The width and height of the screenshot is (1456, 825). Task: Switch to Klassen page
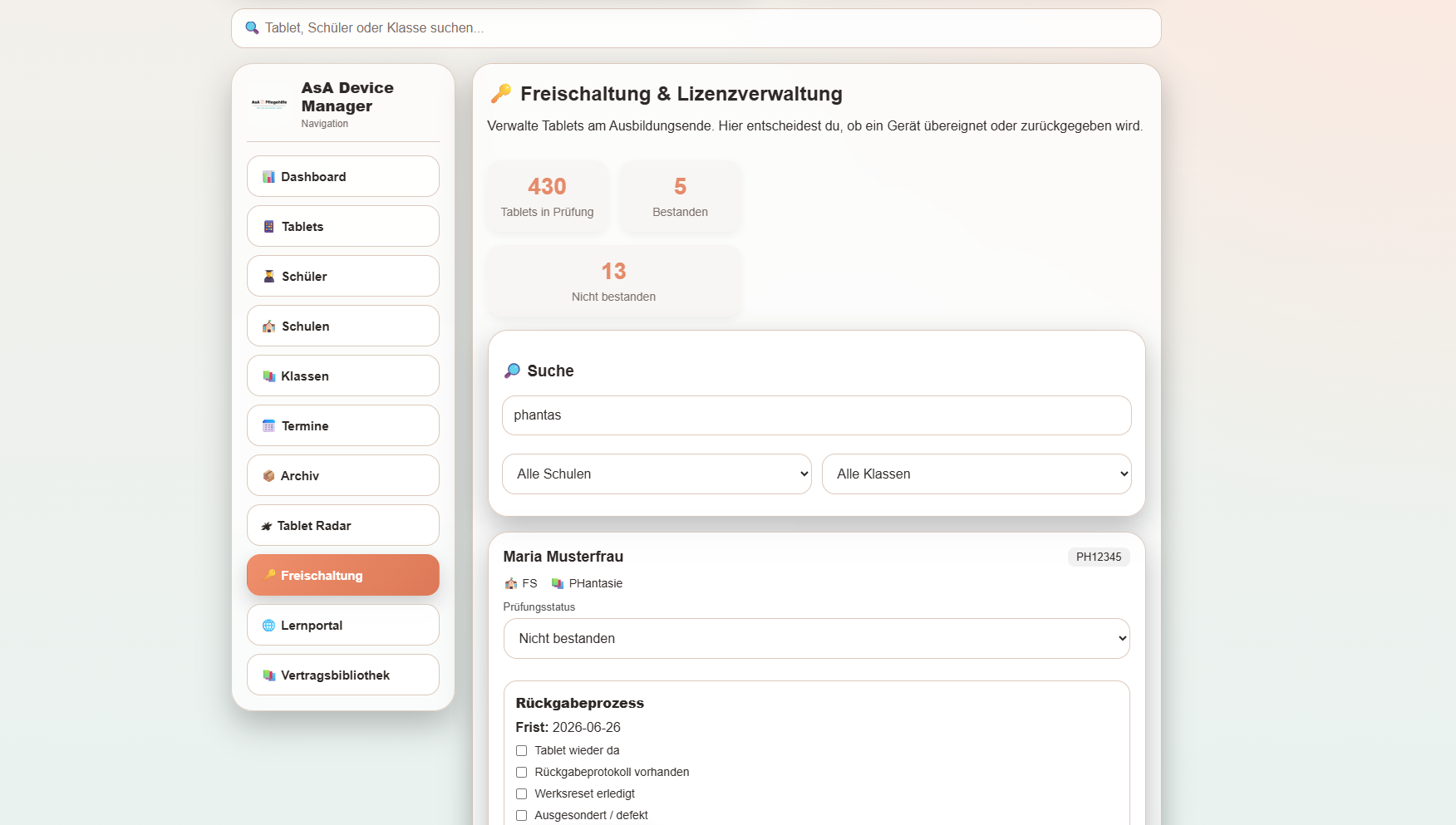click(x=342, y=376)
